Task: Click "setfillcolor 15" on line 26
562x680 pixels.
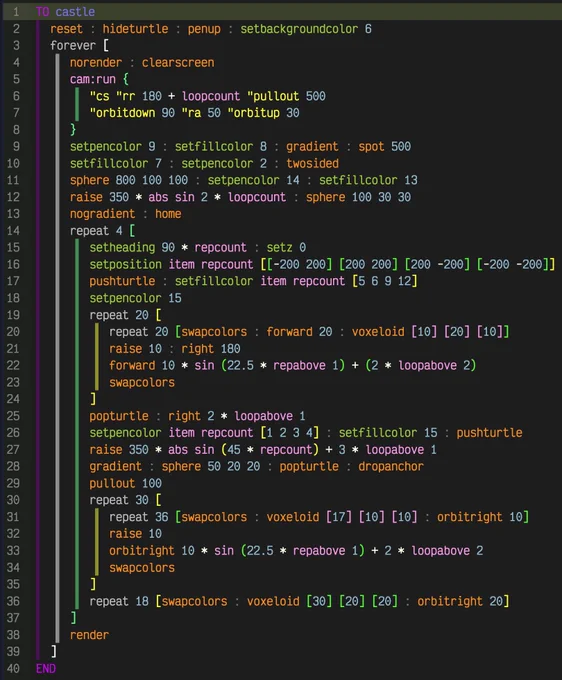Action: pos(388,433)
